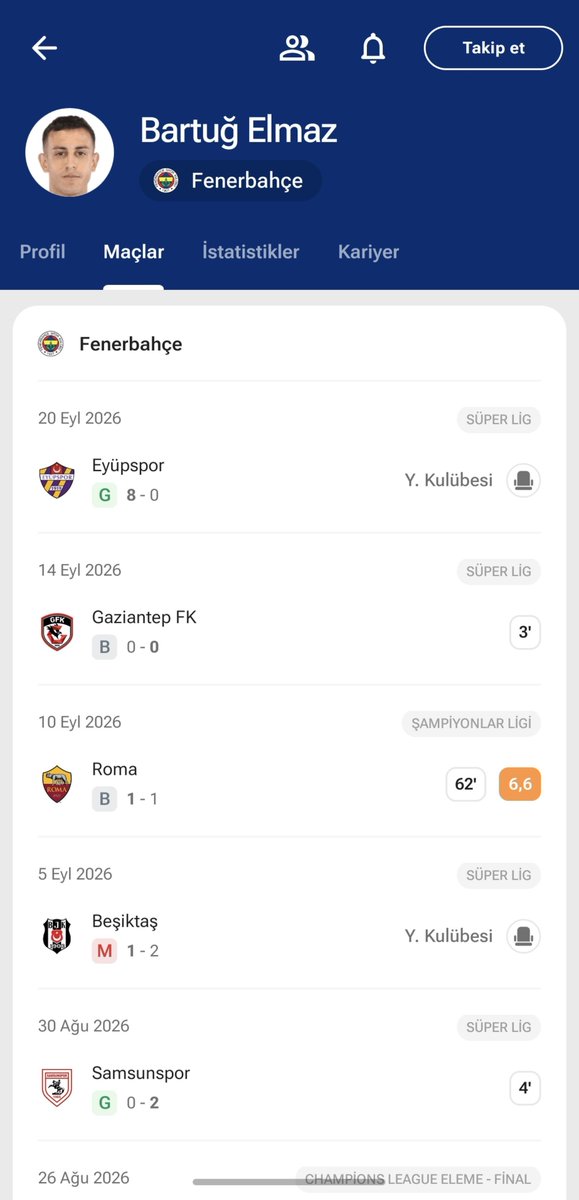Select the Maçlar tab
Screen dimensions: 579x1200
(134, 252)
